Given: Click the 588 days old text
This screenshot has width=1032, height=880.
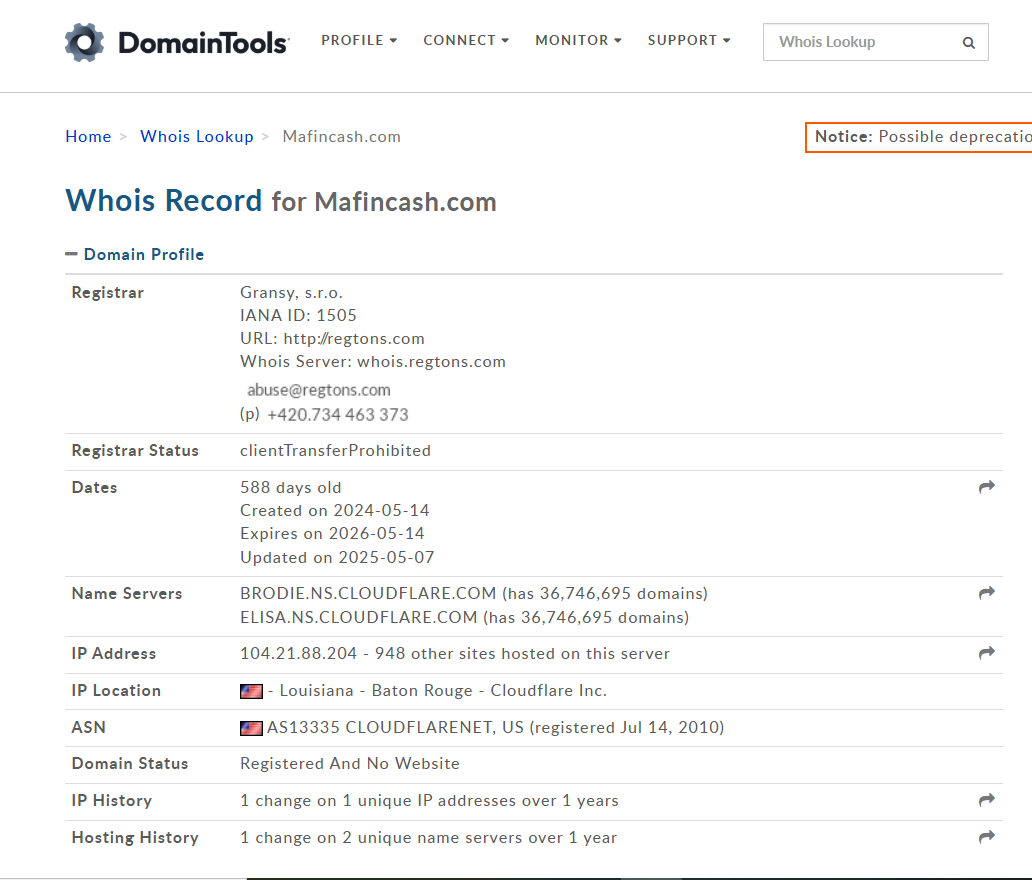Looking at the screenshot, I should point(291,487).
